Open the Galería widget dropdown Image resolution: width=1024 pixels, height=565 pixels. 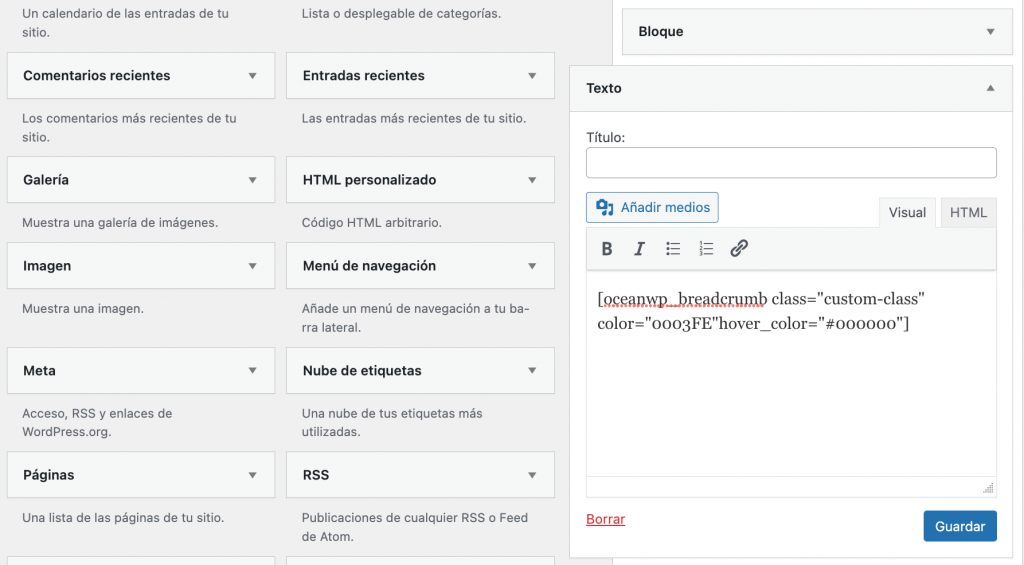click(253, 181)
